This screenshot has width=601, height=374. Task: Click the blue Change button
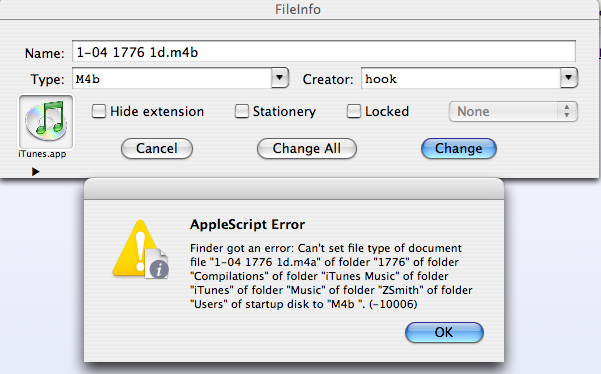[x=459, y=148]
